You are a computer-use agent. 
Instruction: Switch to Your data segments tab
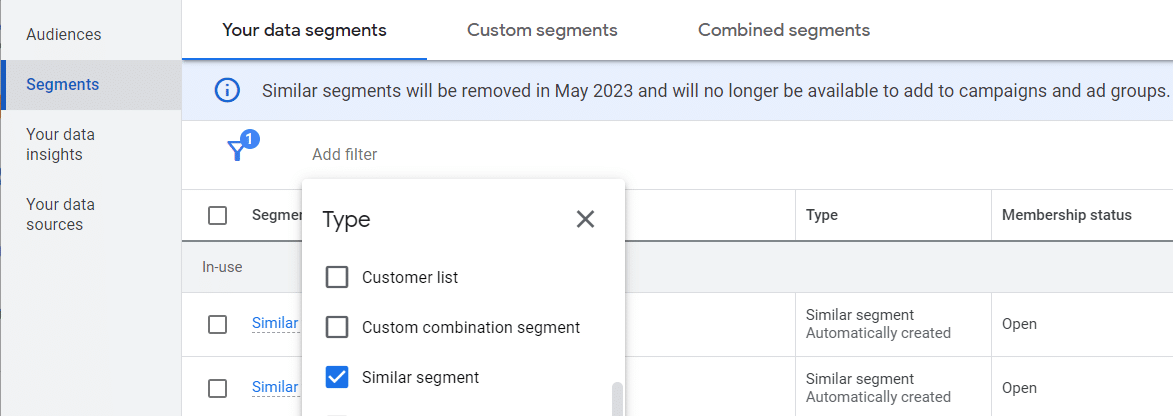[304, 30]
